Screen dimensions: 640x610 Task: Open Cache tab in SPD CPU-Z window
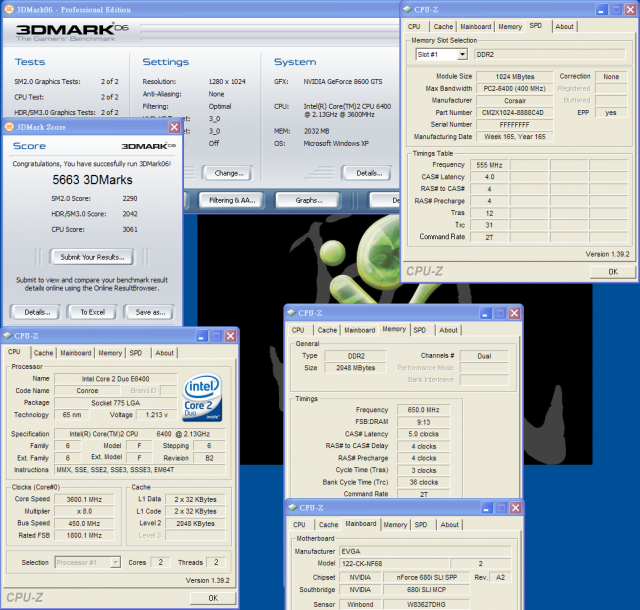click(443, 27)
